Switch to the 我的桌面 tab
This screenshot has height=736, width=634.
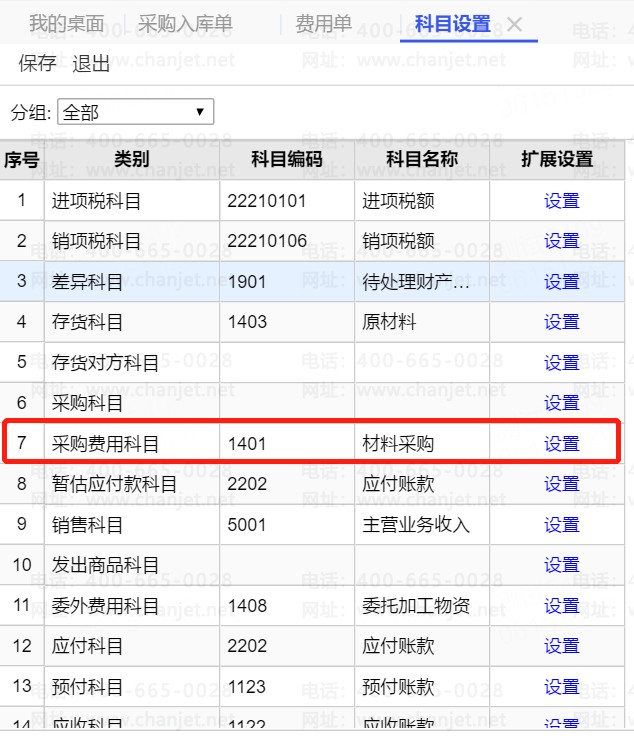[65, 24]
